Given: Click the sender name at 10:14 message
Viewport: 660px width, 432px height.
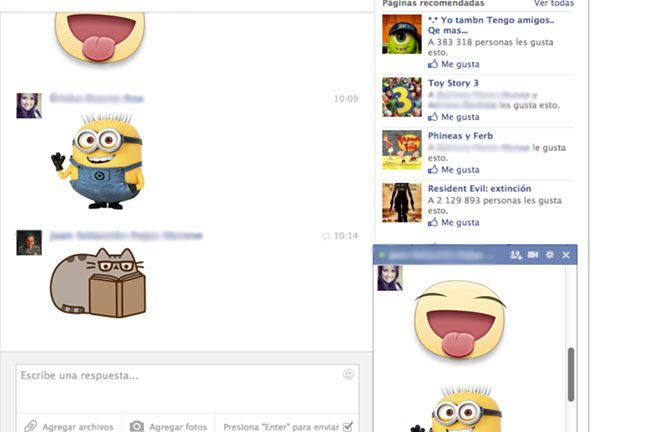Looking at the screenshot, I should [x=126, y=235].
